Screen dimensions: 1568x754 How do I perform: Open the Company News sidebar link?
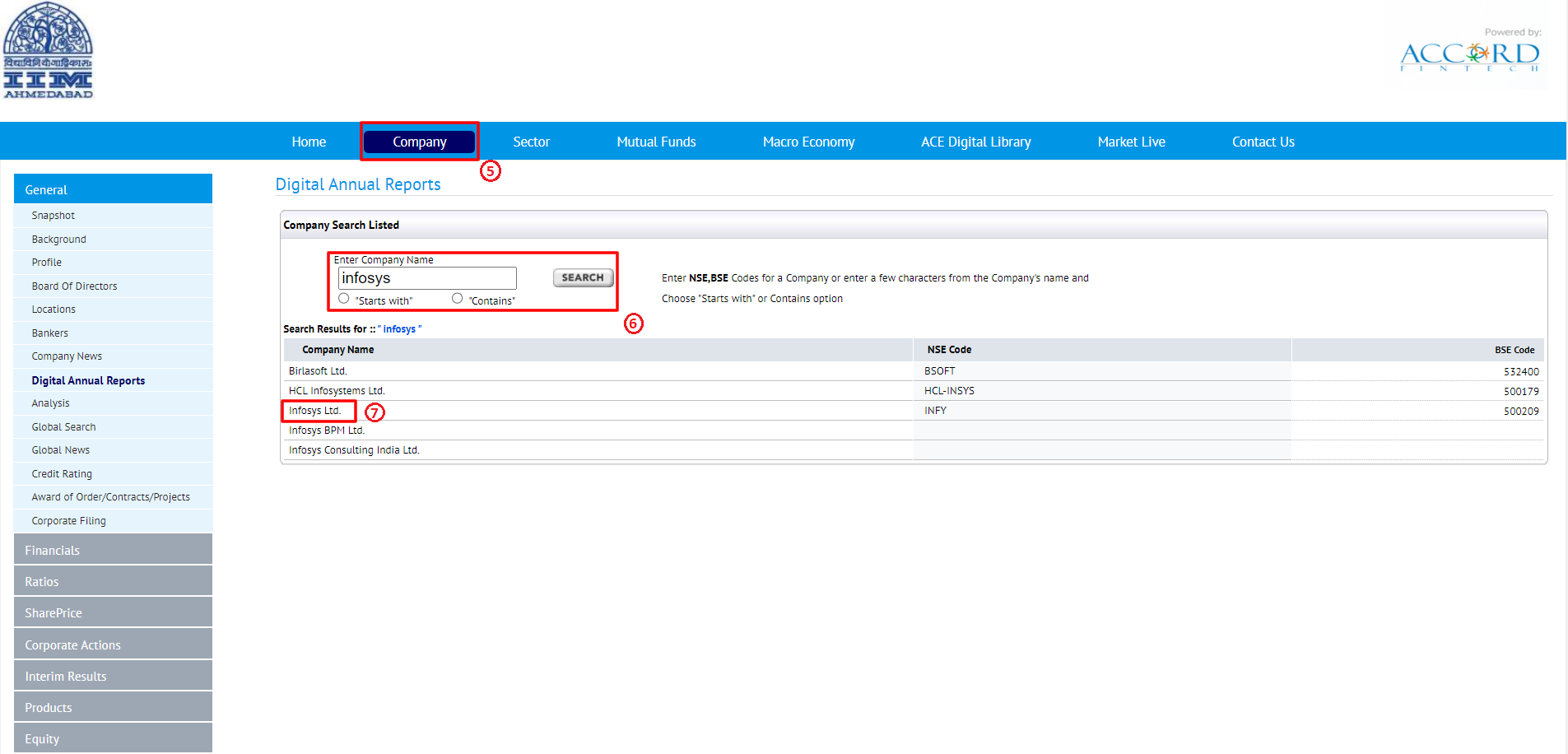[x=67, y=356]
